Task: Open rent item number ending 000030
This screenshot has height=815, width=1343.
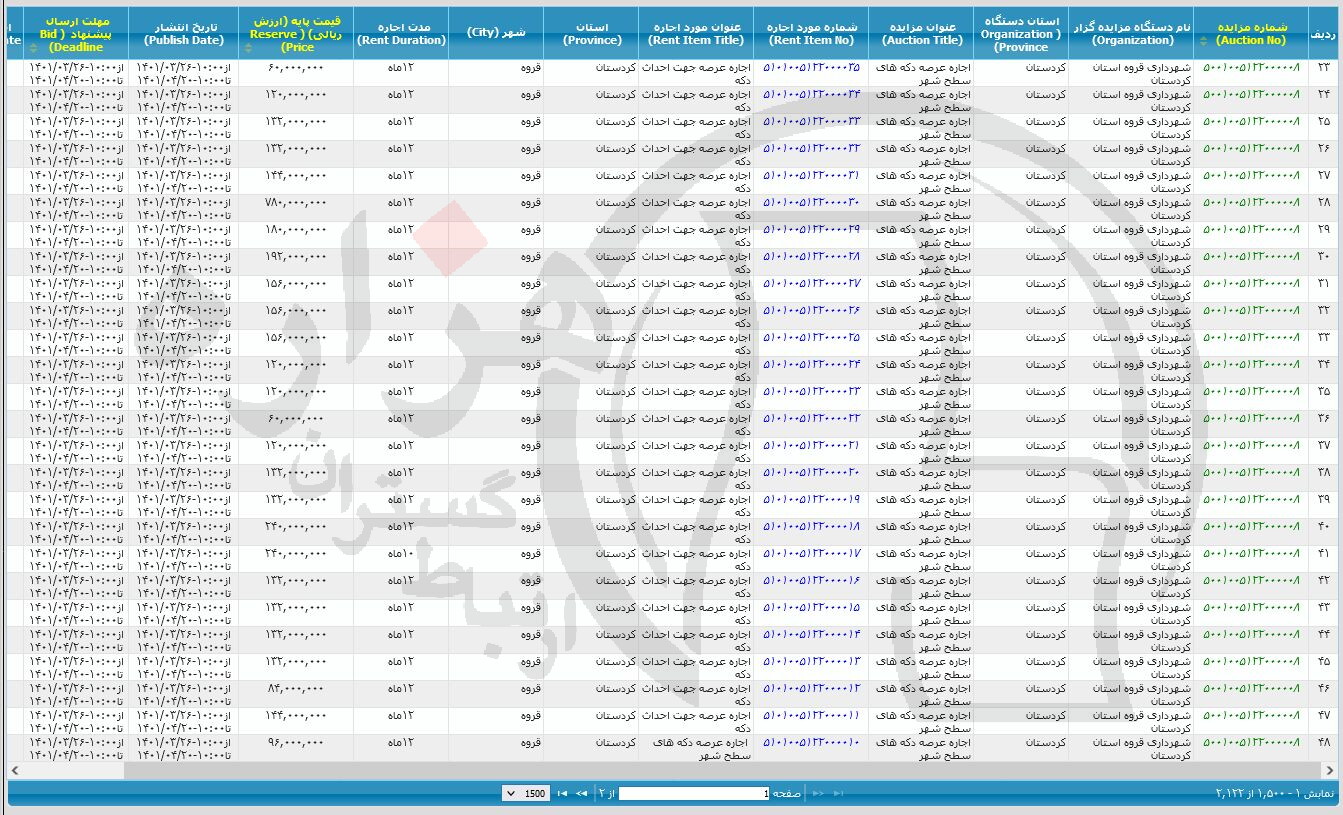Action: tap(811, 203)
